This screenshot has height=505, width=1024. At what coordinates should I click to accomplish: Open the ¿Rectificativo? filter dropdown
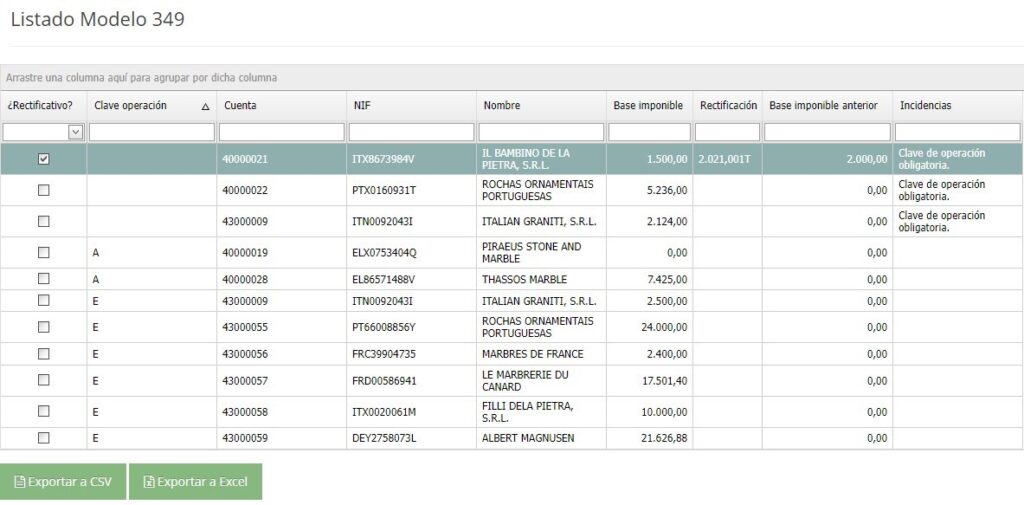pos(75,132)
